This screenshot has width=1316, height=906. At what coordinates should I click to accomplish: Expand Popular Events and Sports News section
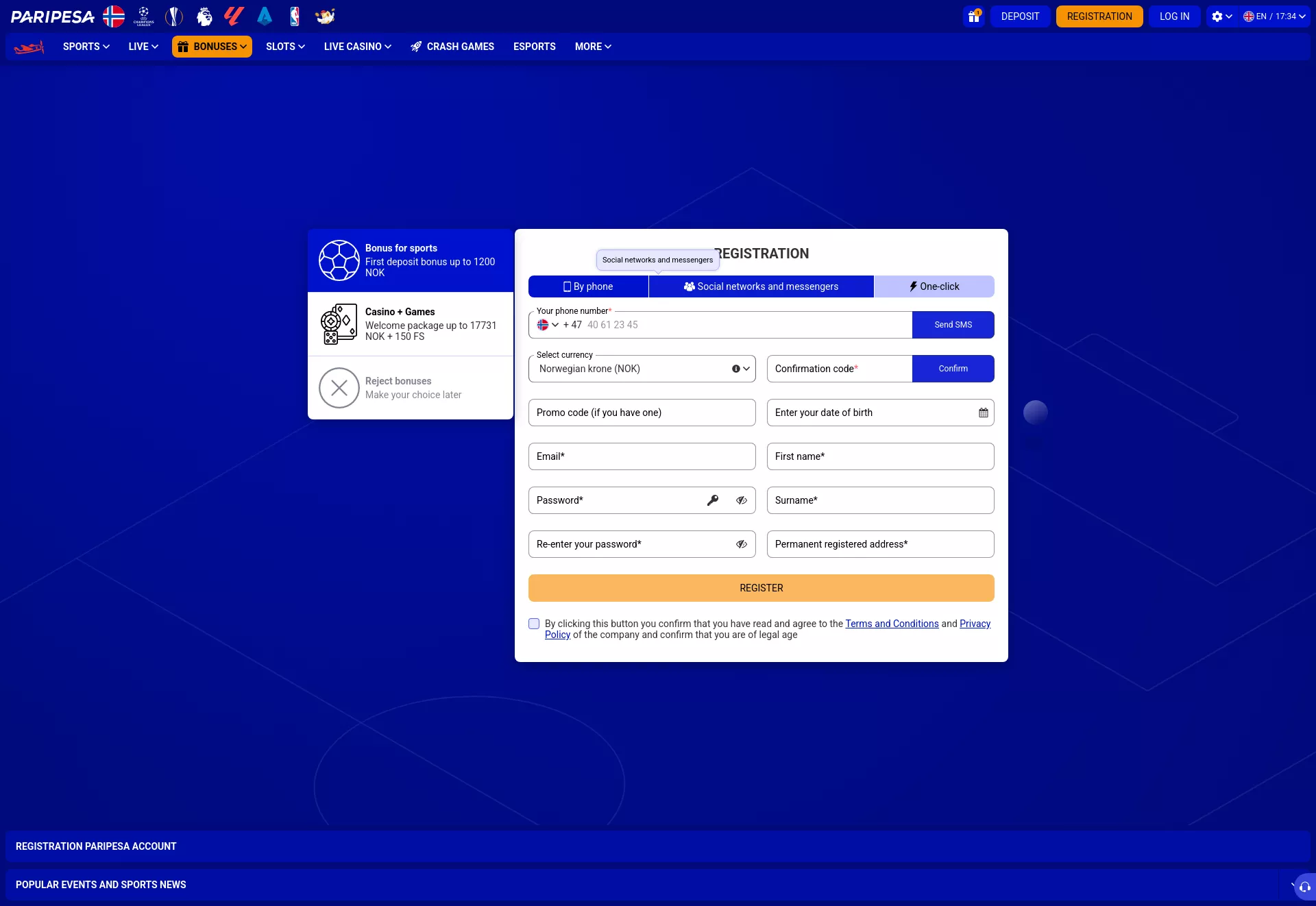click(658, 885)
